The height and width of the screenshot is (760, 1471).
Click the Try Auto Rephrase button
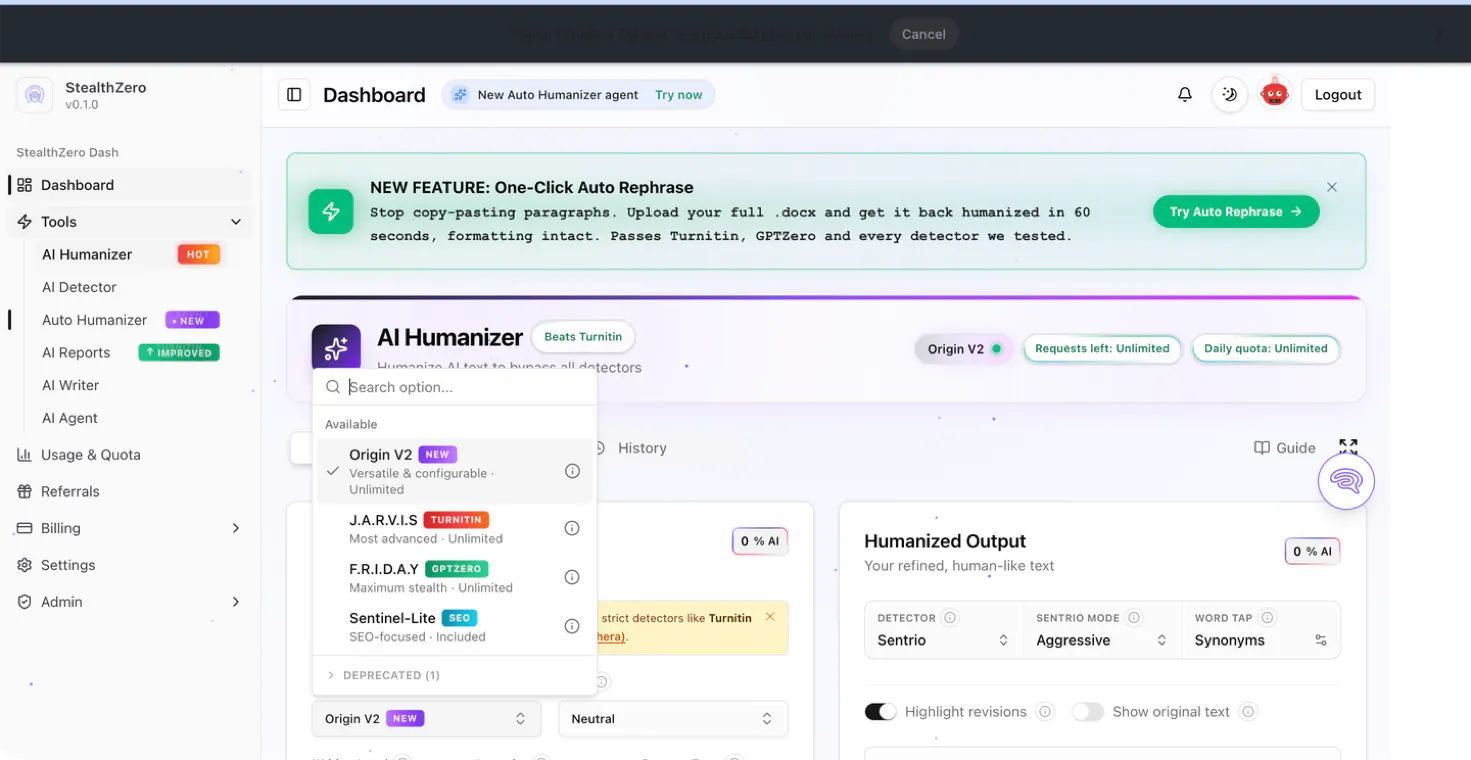tap(1236, 212)
